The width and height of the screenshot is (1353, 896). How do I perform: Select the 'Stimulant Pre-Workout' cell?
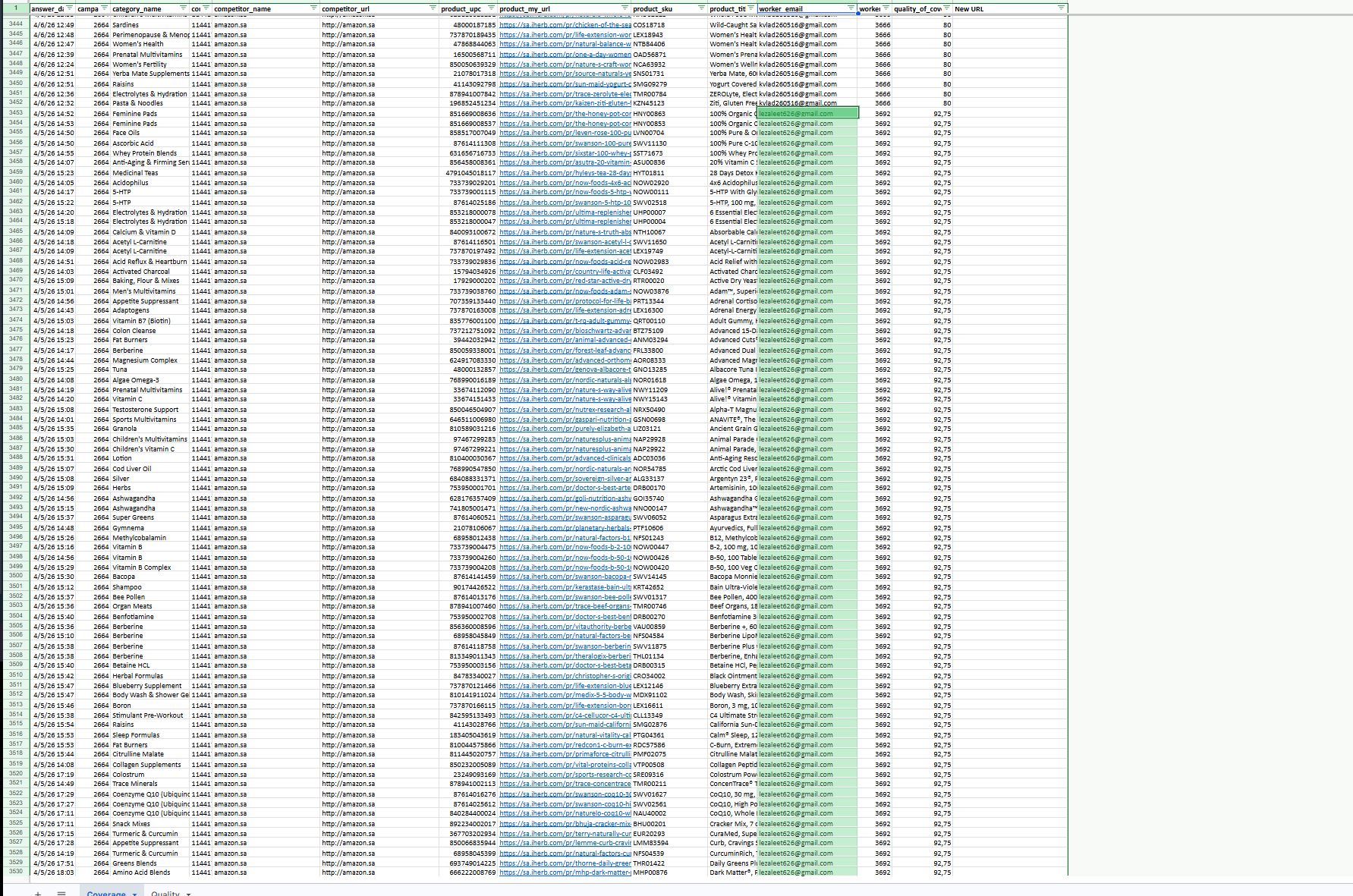[x=150, y=715]
